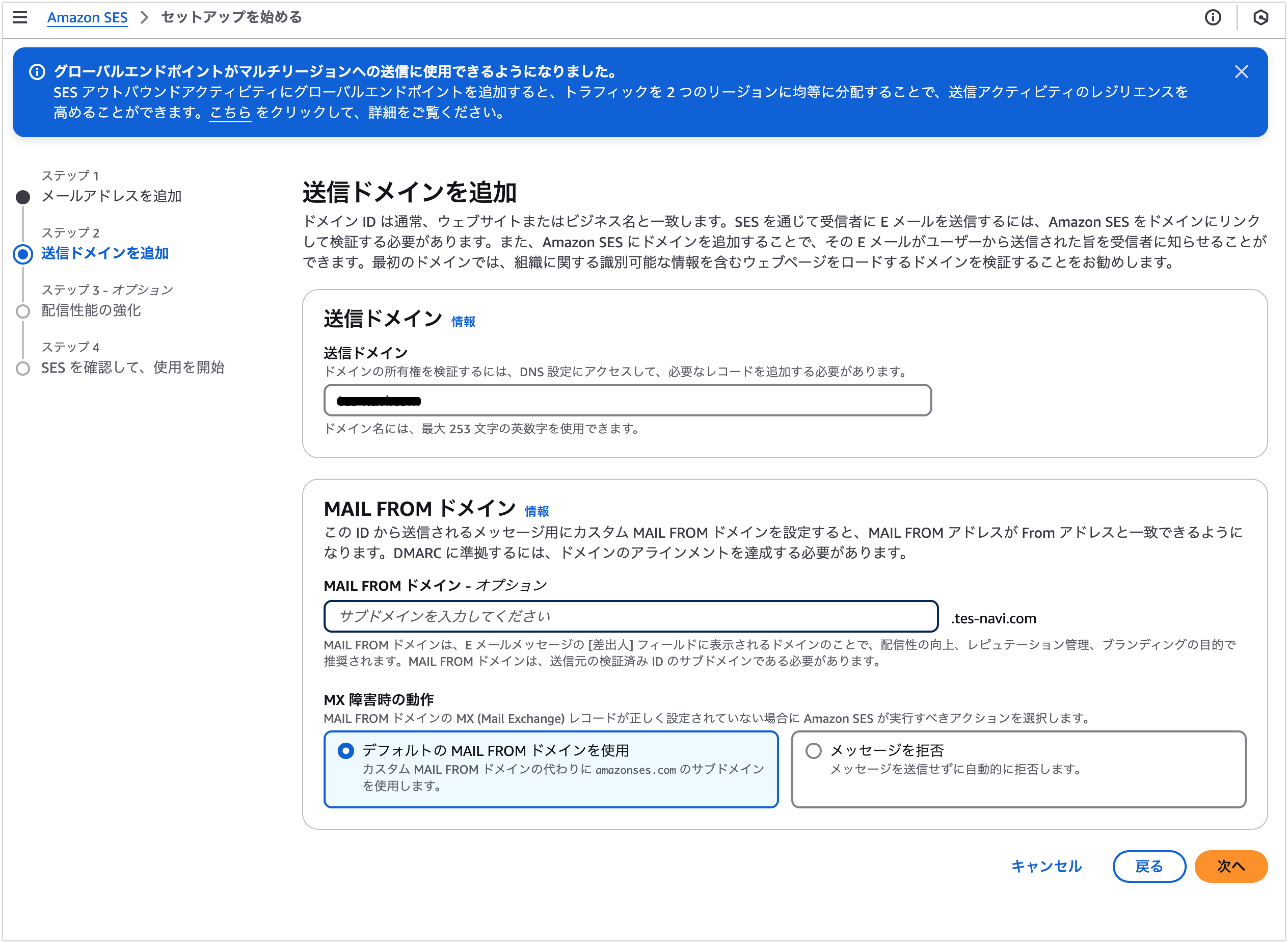The width and height of the screenshot is (1288, 943).
Task: Click the step 3 empty circle indicator
Action: [x=23, y=311]
